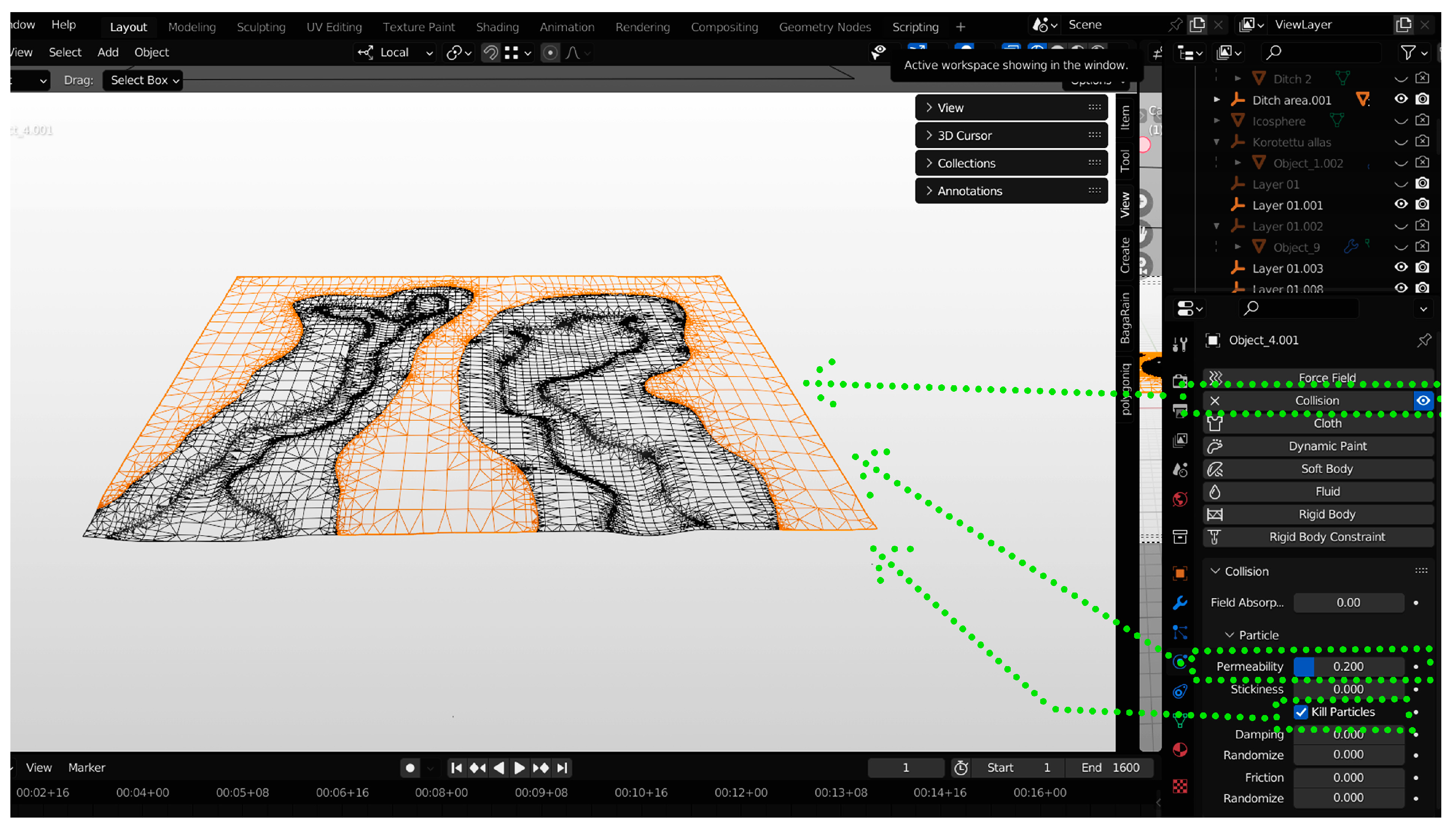Hide Layer 01.001 using its eye icon
Image resolution: width=1456 pixels, height=831 pixels.
pyautogui.click(x=1401, y=204)
